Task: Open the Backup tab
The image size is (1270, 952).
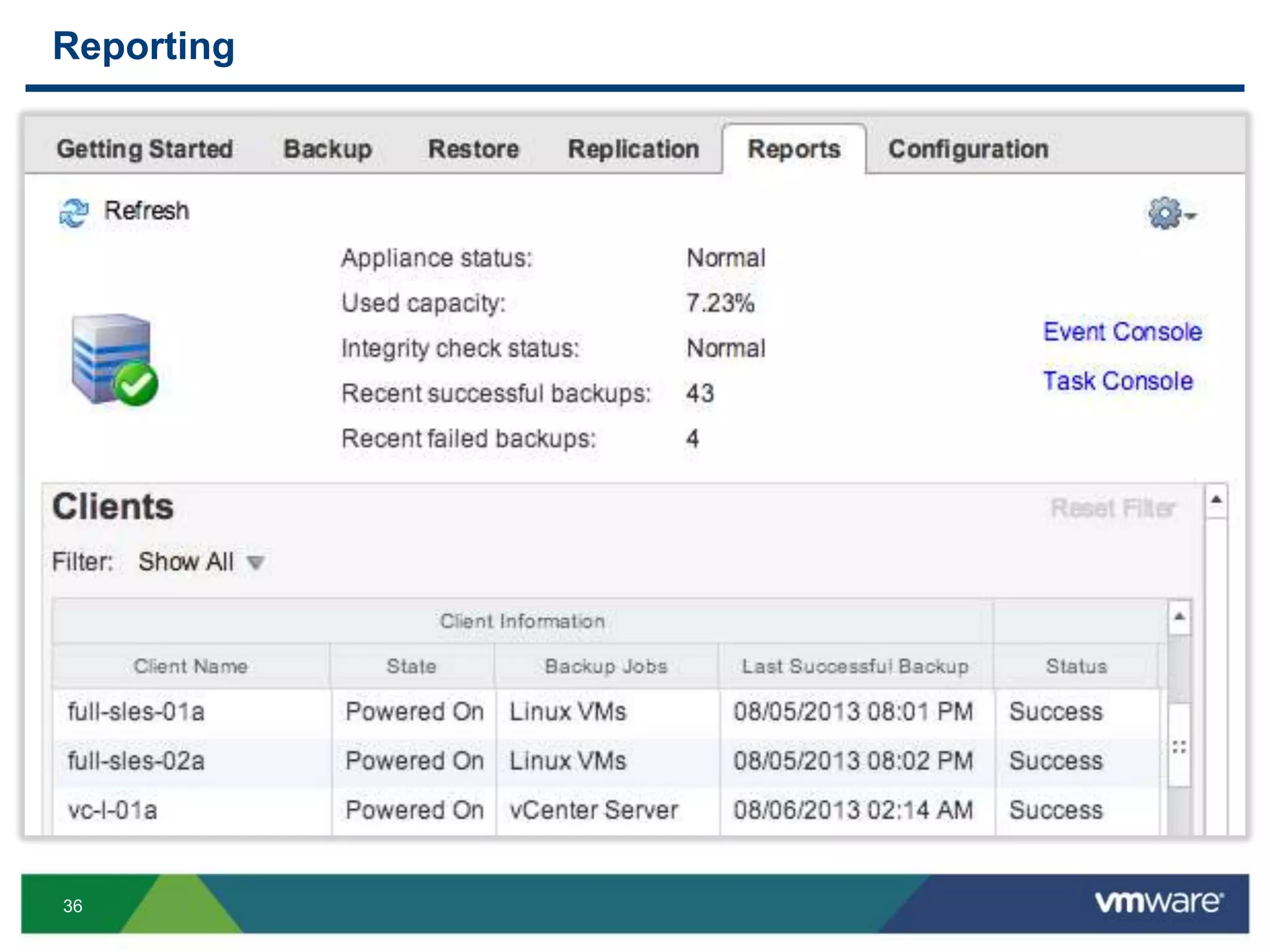Action: pyautogui.click(x=327, y=149)
